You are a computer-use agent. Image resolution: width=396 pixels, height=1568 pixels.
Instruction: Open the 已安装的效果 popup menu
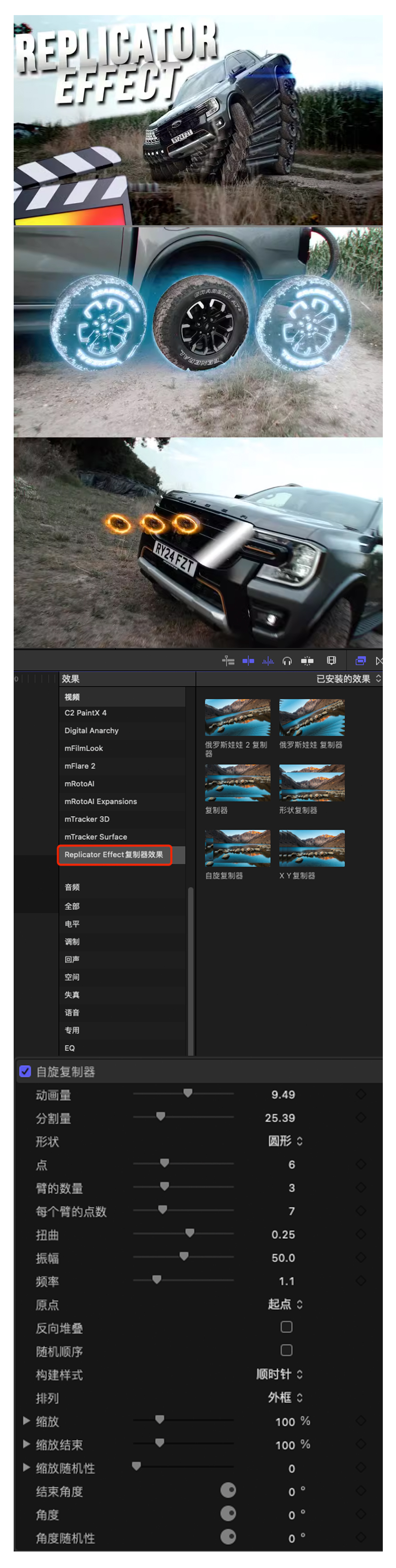(x=348, y=679)
